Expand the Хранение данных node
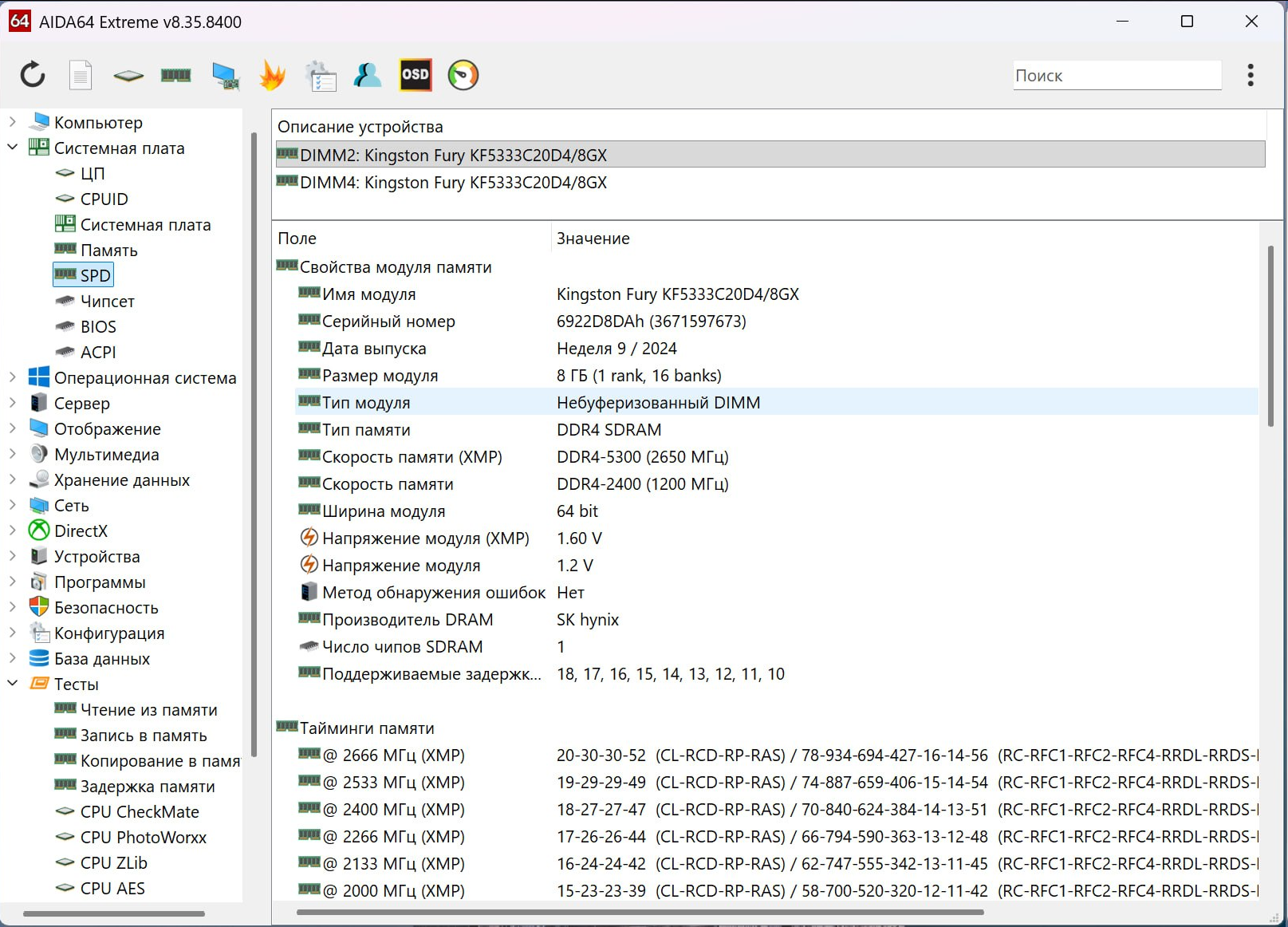 (12, 479)
